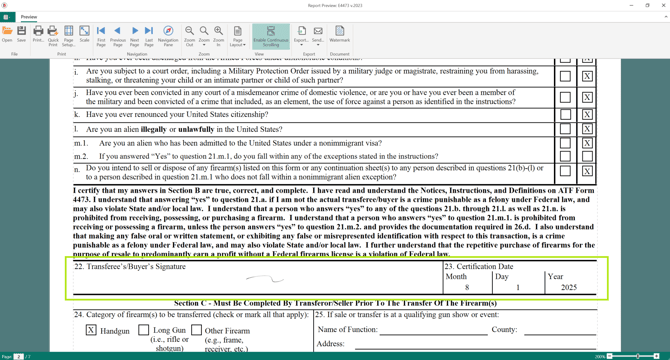The image size is (670, 360).
Task: Add a Watermark to the document
Action: (340, 34)
